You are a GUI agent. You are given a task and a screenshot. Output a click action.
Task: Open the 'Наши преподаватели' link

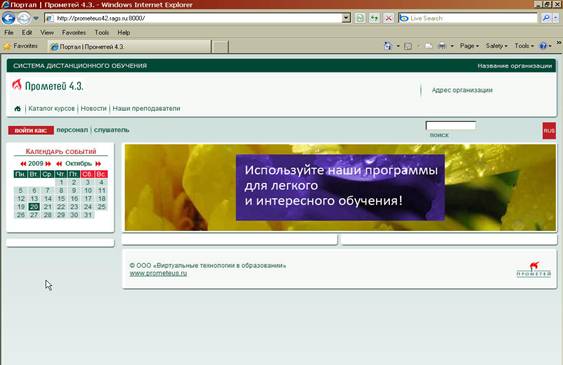[x=146, y=108]
